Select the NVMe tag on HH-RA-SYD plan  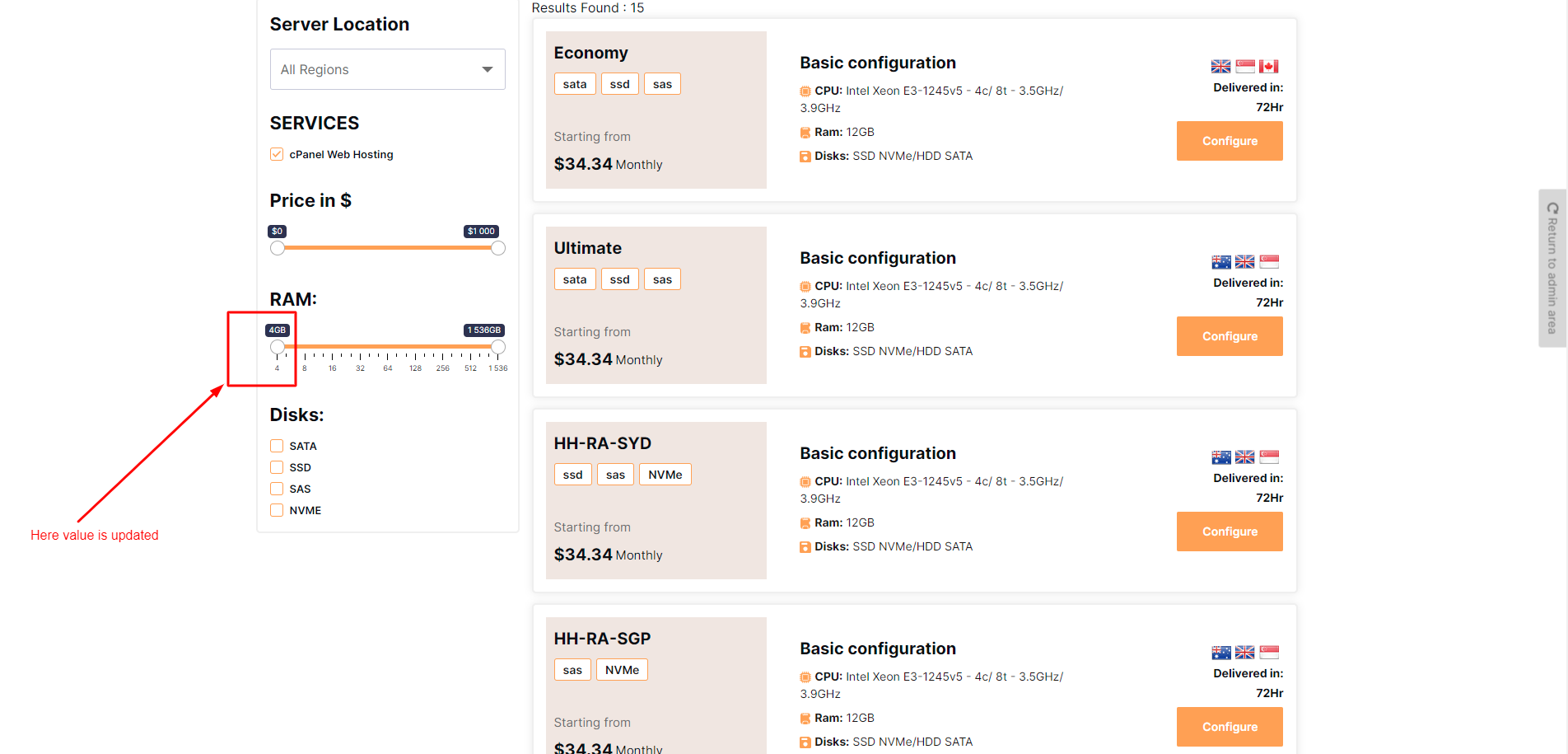(x=665, y=475)
